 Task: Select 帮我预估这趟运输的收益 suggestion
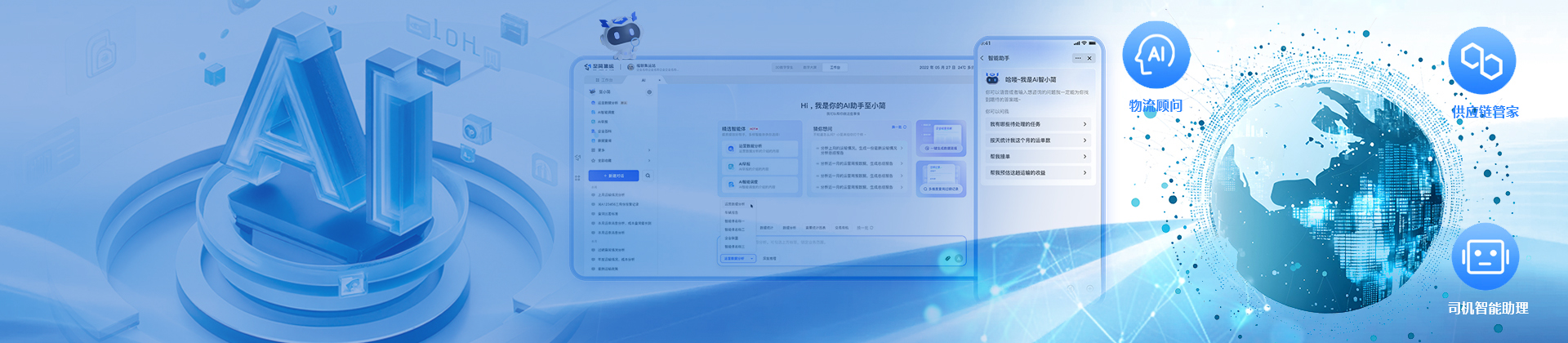point(1037,173)
